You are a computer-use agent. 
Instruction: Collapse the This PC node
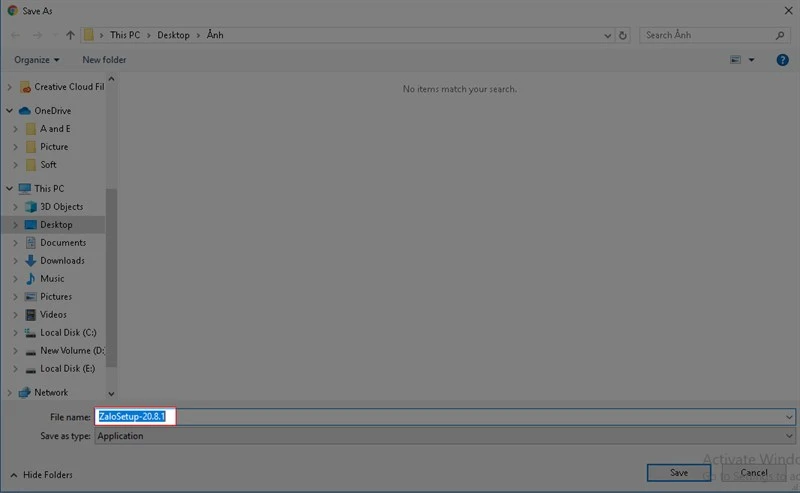pyautogui.click(x=9, y=188)
